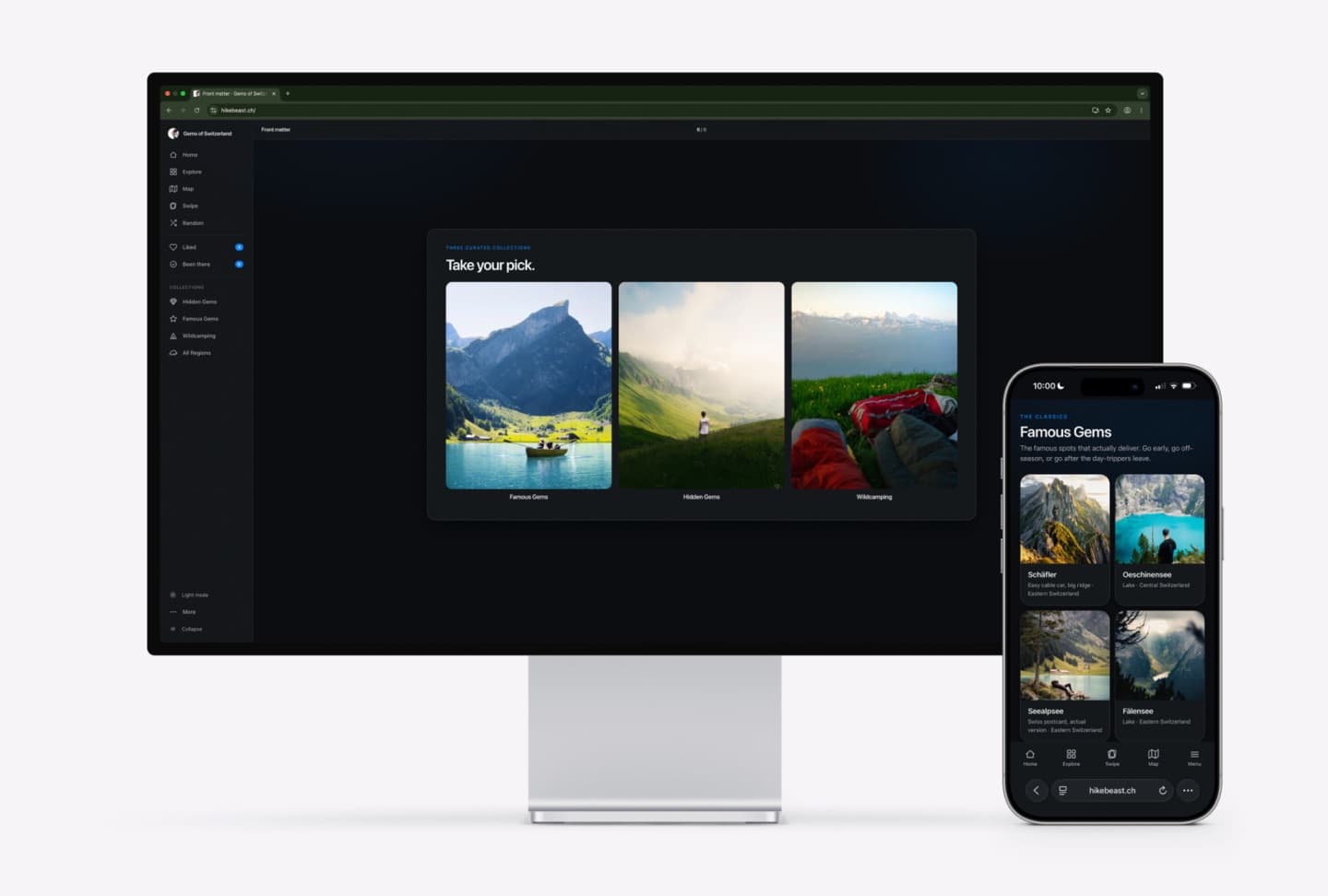Click the install app icon in address bar

click(1096, 111)
